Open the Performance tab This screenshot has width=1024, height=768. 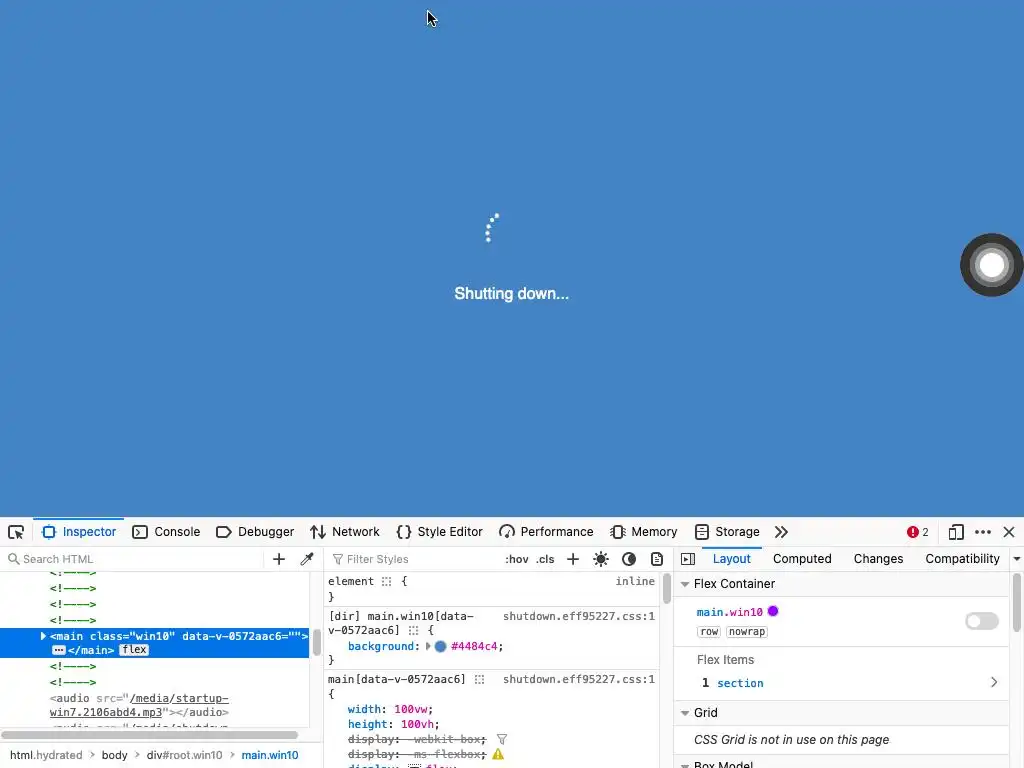pyautogui.click(x=547, y=532)
